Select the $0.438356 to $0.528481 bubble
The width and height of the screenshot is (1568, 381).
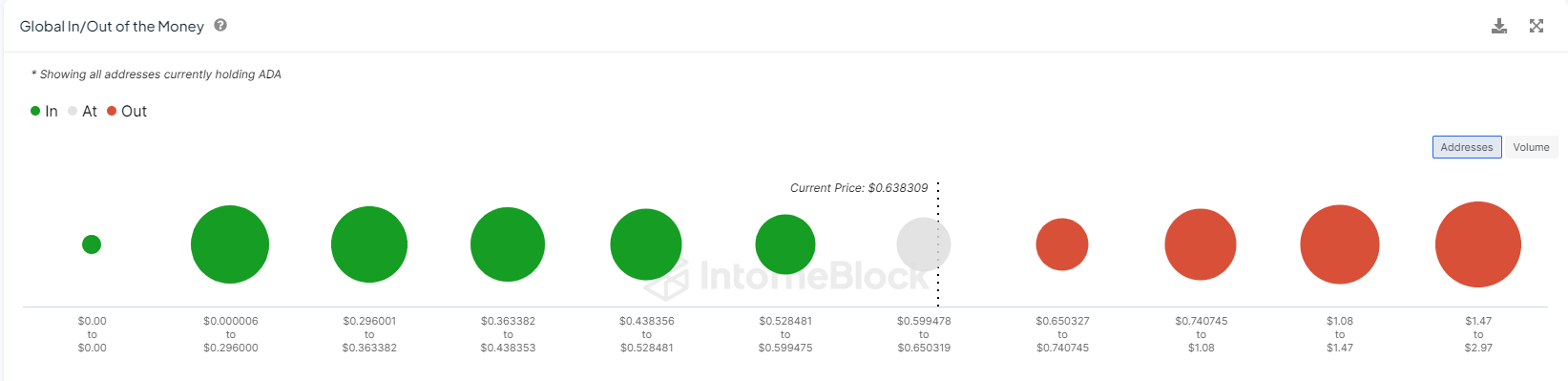click(646, 244)
